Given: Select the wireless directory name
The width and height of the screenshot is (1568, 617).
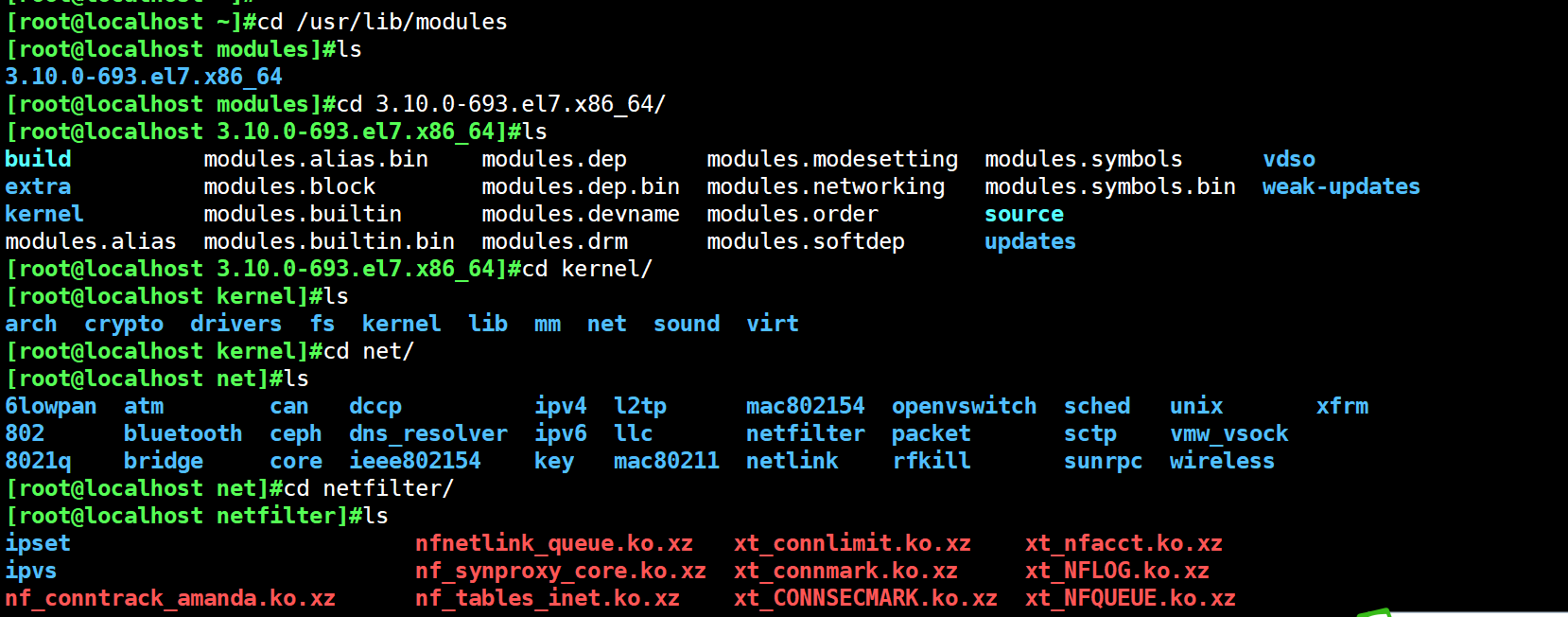Looking at the screenshot, I should tap(1221, 461).
